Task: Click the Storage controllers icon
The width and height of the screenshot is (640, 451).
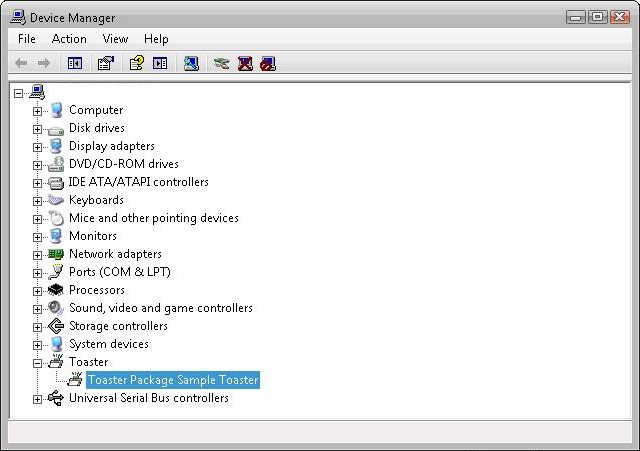Action: [56, 326]
